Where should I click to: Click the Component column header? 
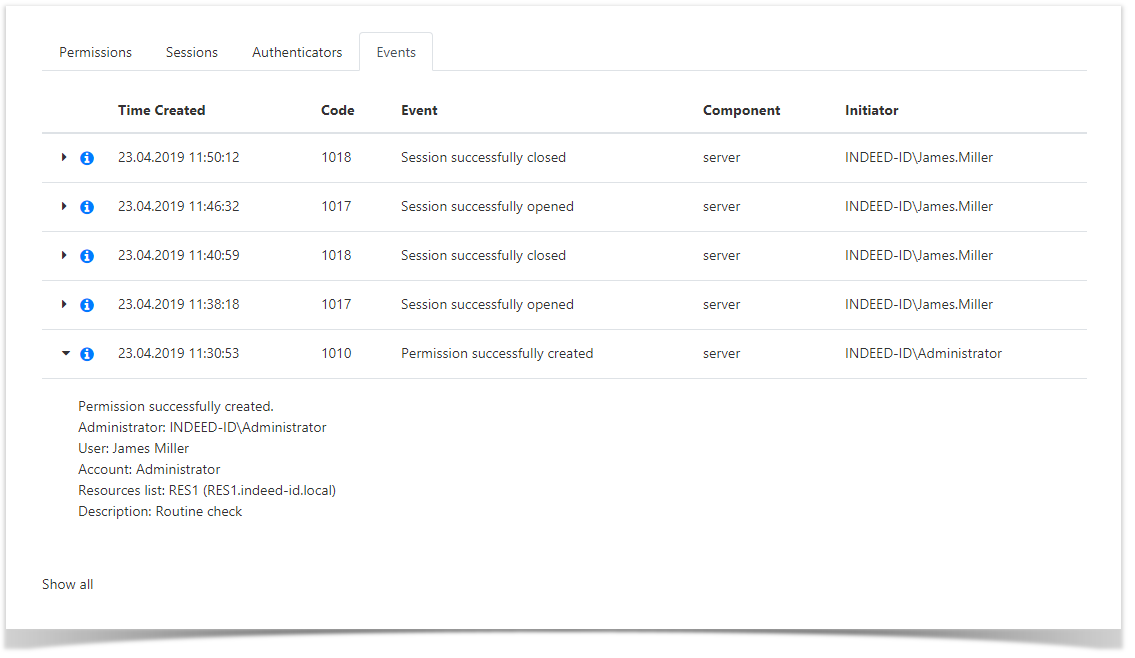point(741,110)
